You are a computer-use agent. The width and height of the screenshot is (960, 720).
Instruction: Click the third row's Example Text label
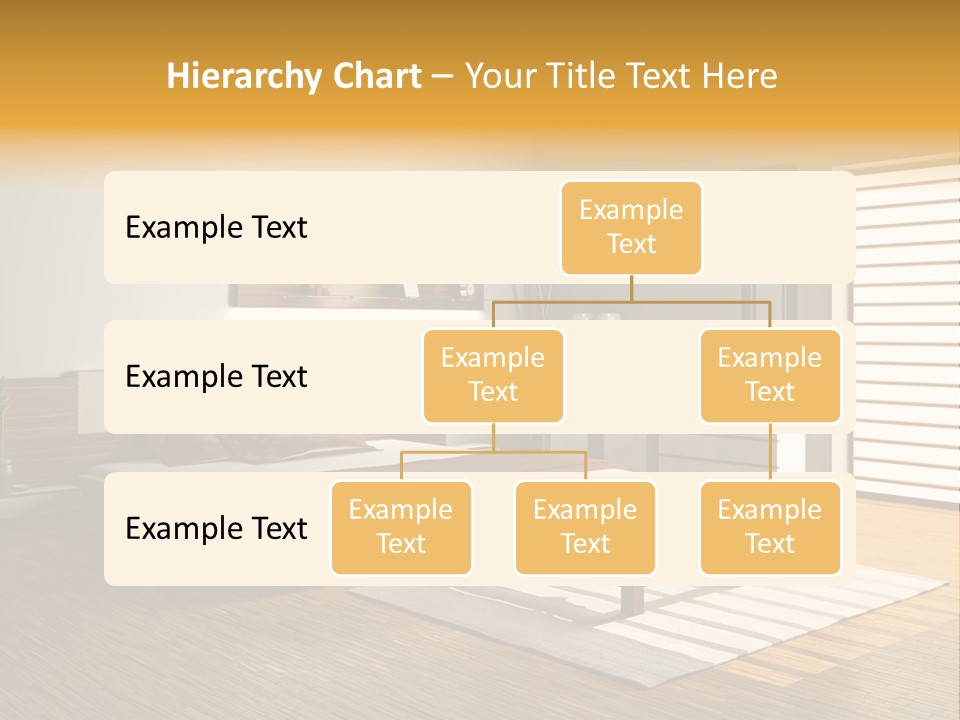[x=216, y=528]
